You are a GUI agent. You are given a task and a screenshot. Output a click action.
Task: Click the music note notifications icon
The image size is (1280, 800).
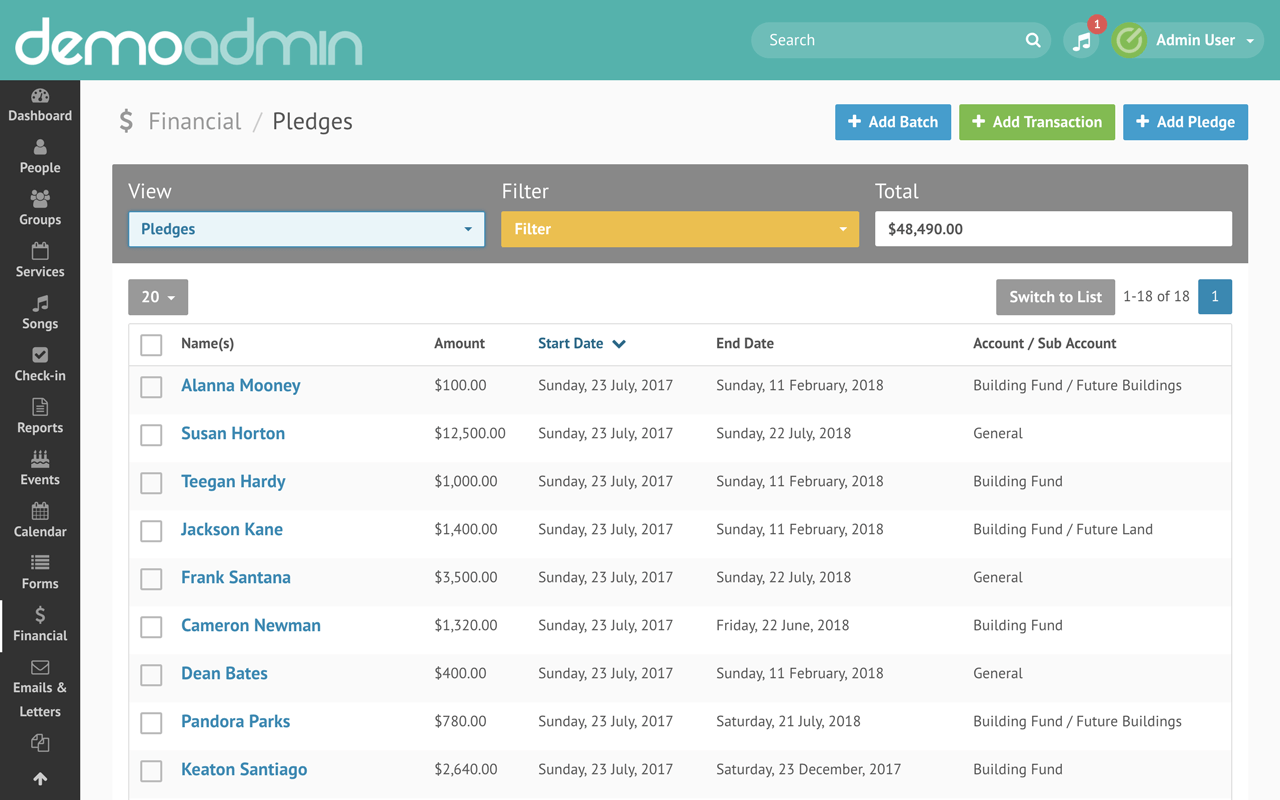point(1082,41)
